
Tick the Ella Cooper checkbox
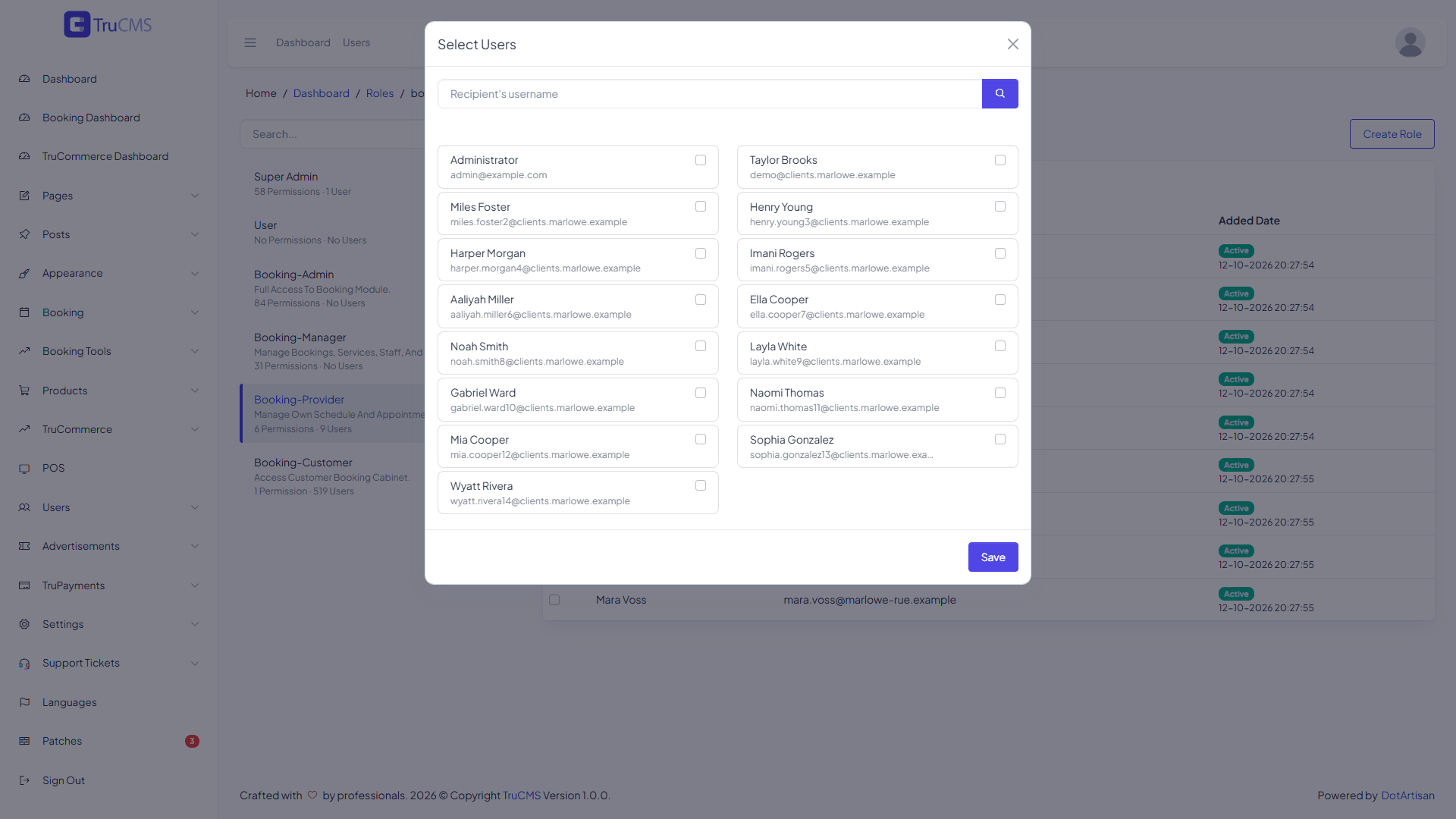pos(1000,300)
